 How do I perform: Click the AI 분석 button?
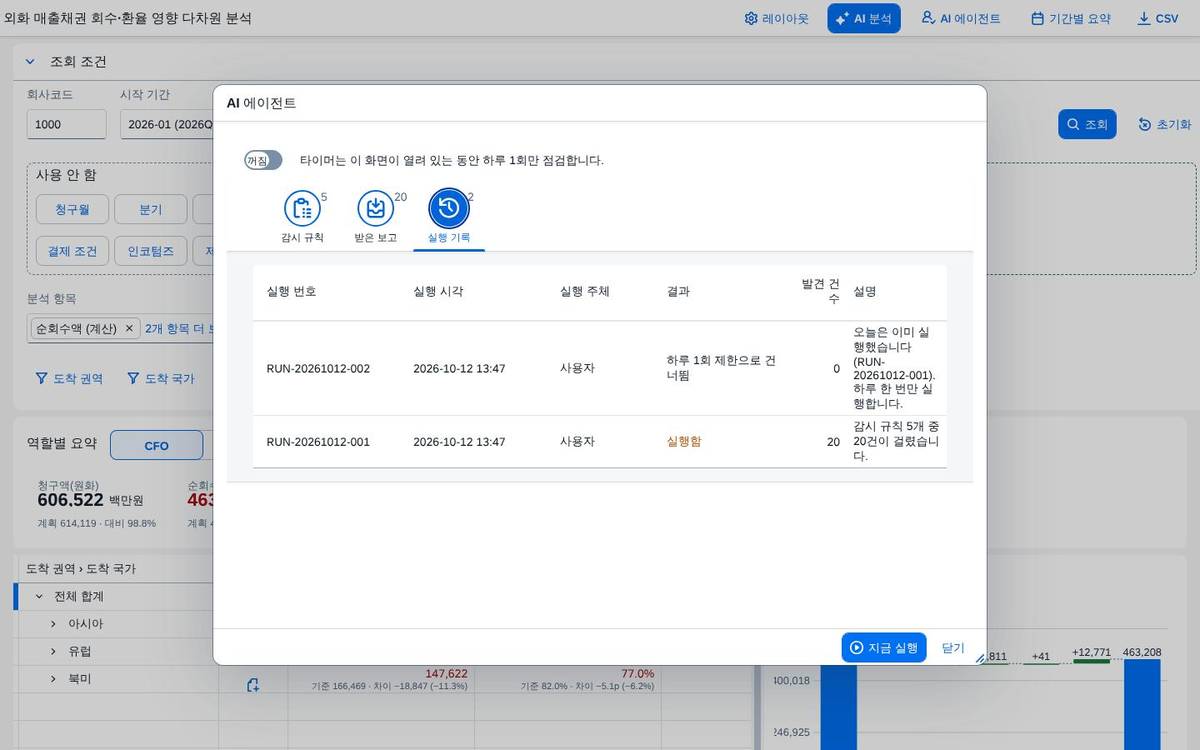click(x=864, y=18)
